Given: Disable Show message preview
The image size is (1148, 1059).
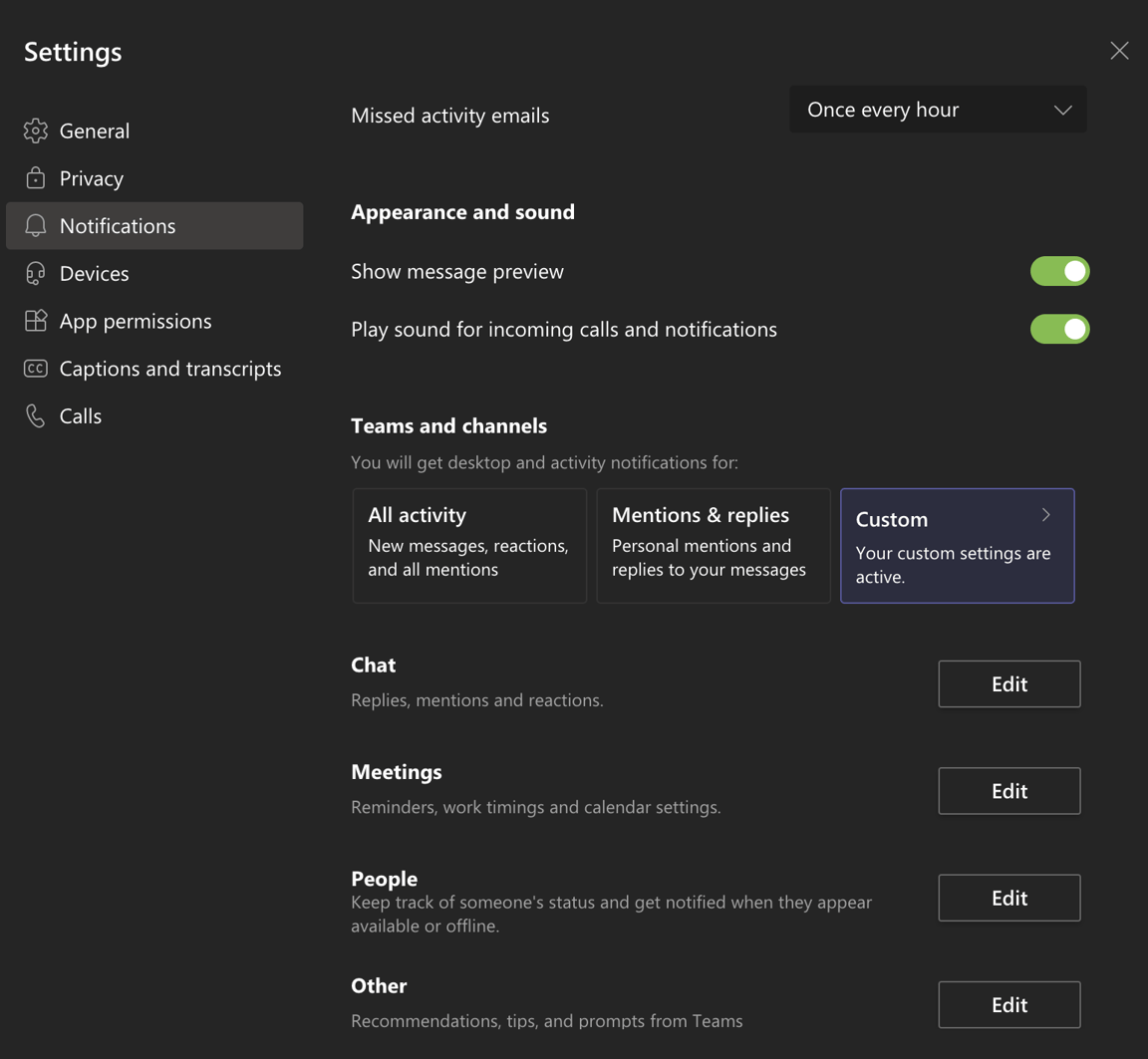Looking at the screenshot, I should pyautogui.click(x=1059, y=270).
